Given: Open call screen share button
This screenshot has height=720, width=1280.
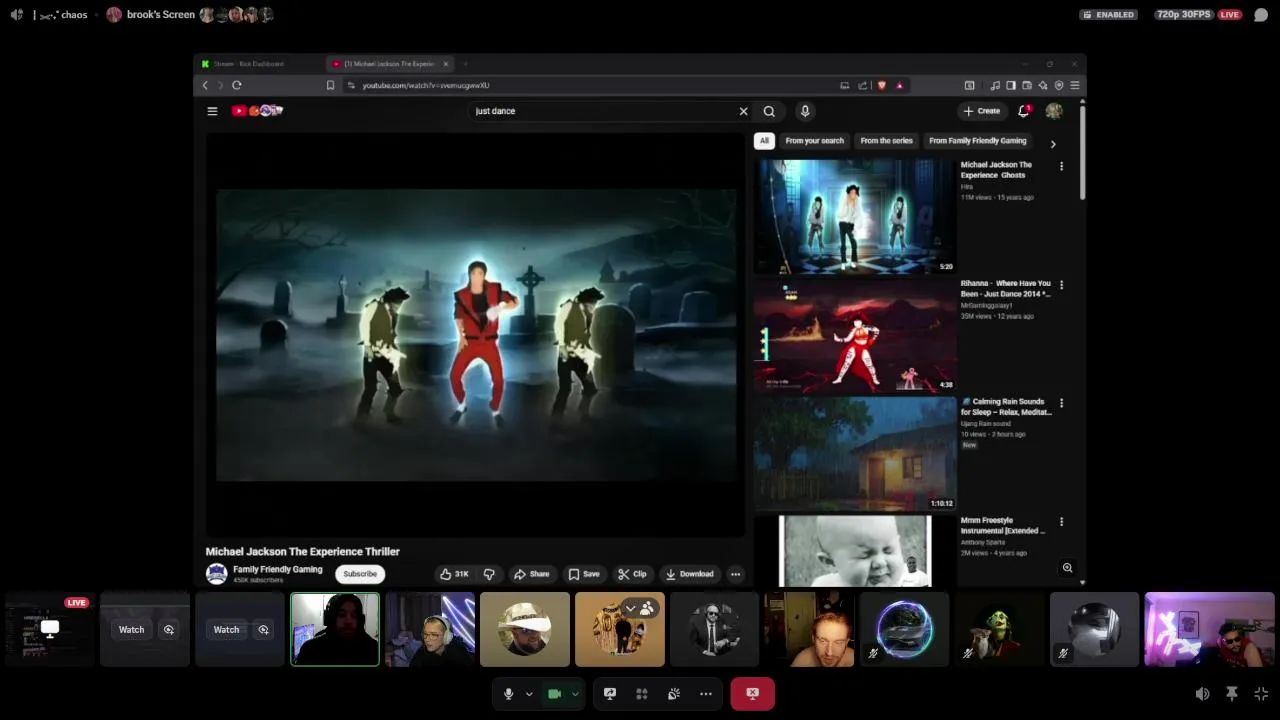Looking at the screenshot, I should [610, 694].
